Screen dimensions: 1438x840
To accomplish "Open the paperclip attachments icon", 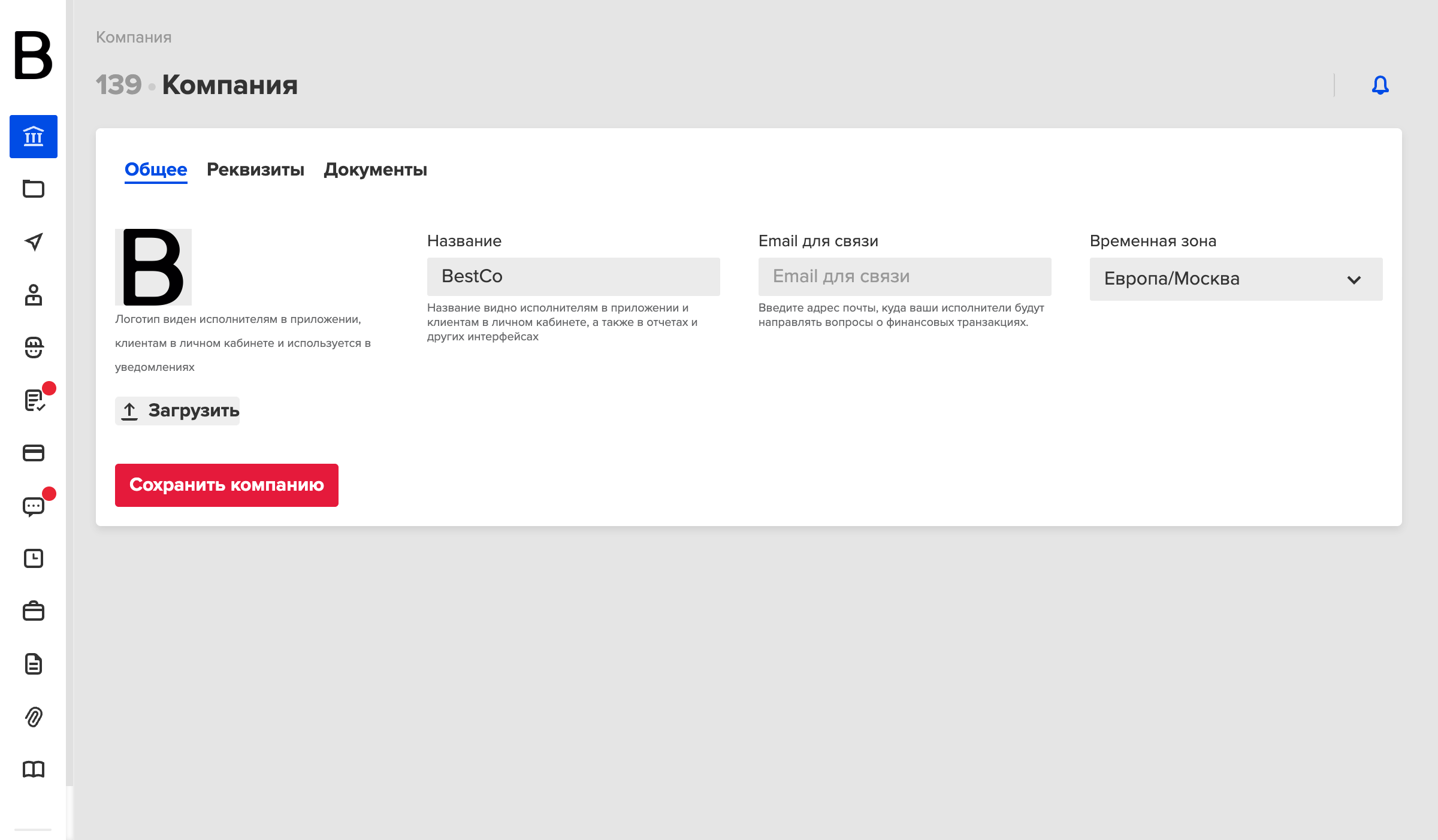I will click(34, 717).
